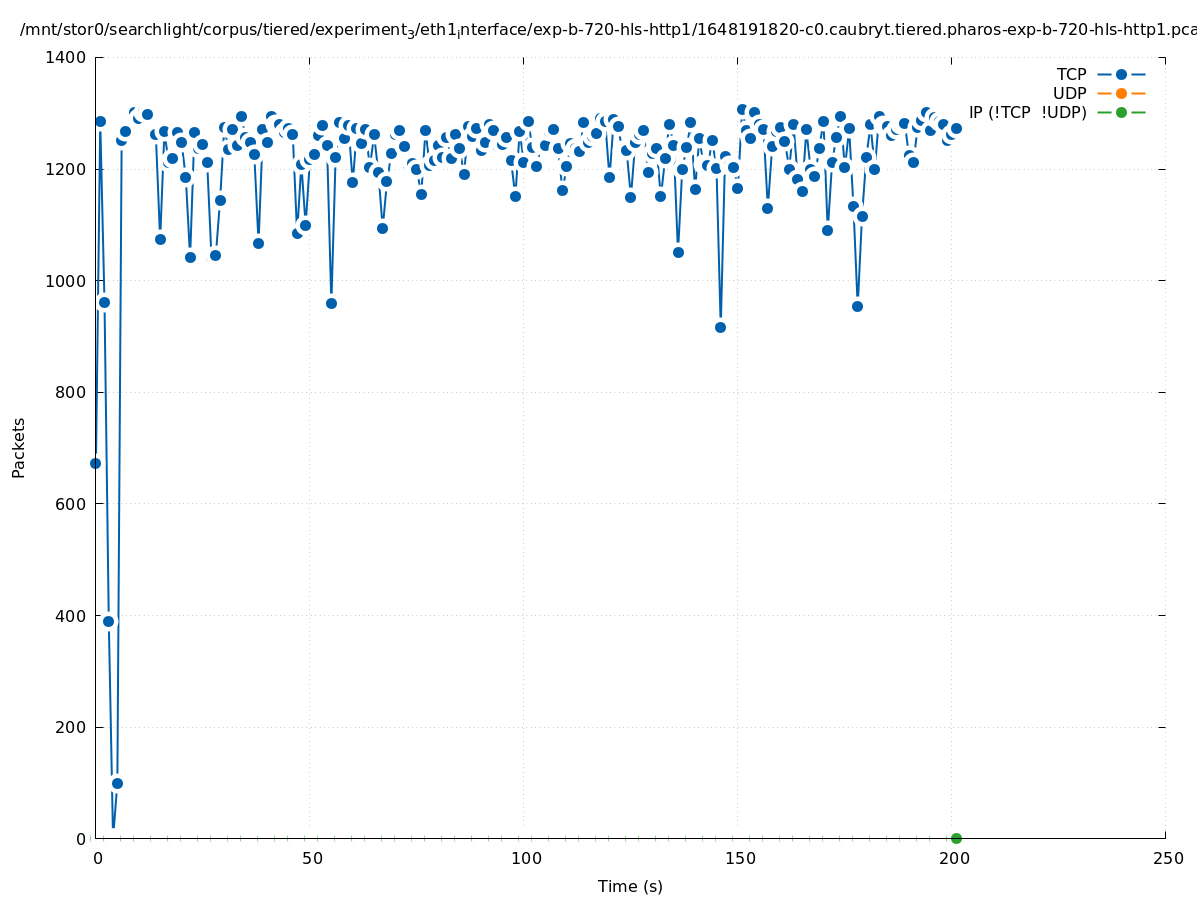Image resolution: width=1197 pixels, height=900 pixels.
Task: Click the 1400 y-axis tick label
Action: click(x=66, y=58)
